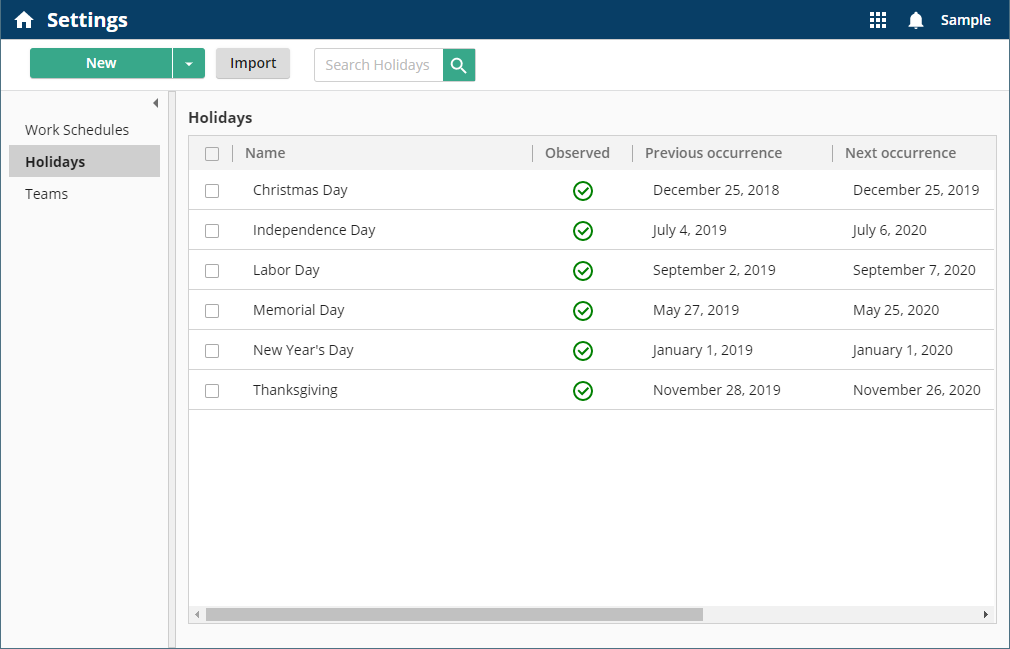Check the Independence Day row checkbox
1010x649 pixels.
[212, 231]
